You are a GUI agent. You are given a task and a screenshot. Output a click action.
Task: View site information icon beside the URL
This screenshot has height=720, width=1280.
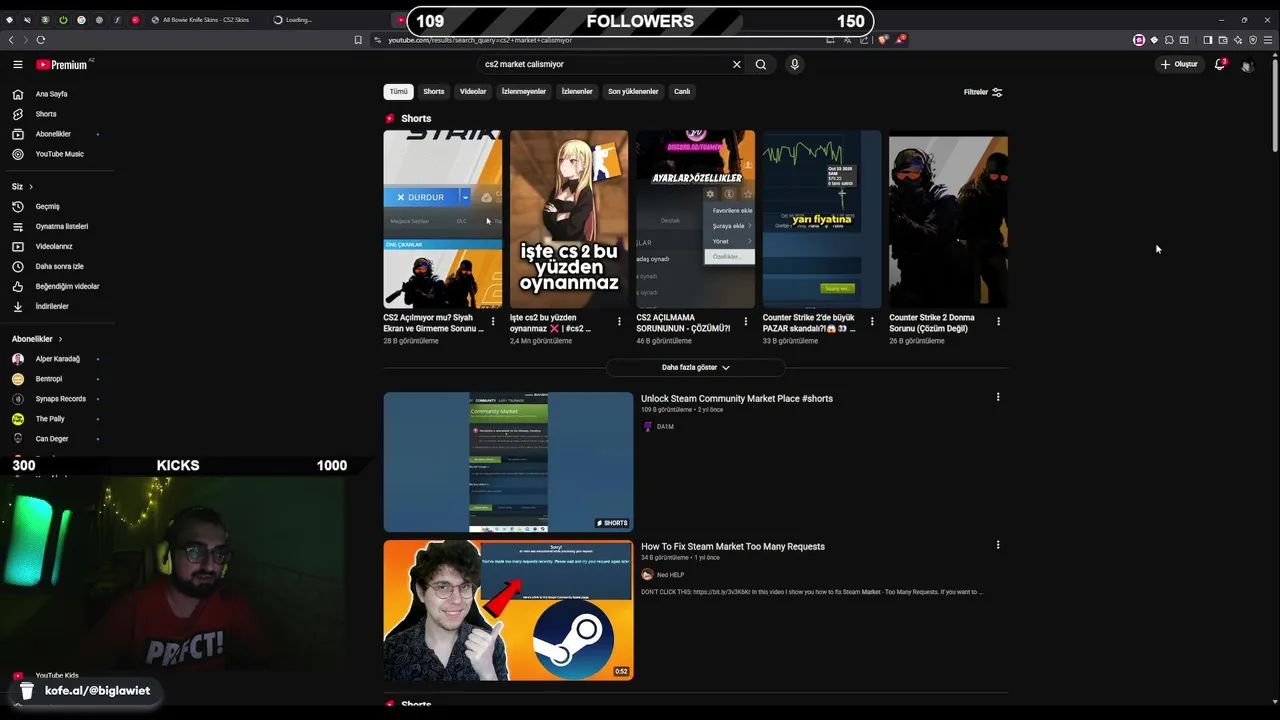pos(378,40)
